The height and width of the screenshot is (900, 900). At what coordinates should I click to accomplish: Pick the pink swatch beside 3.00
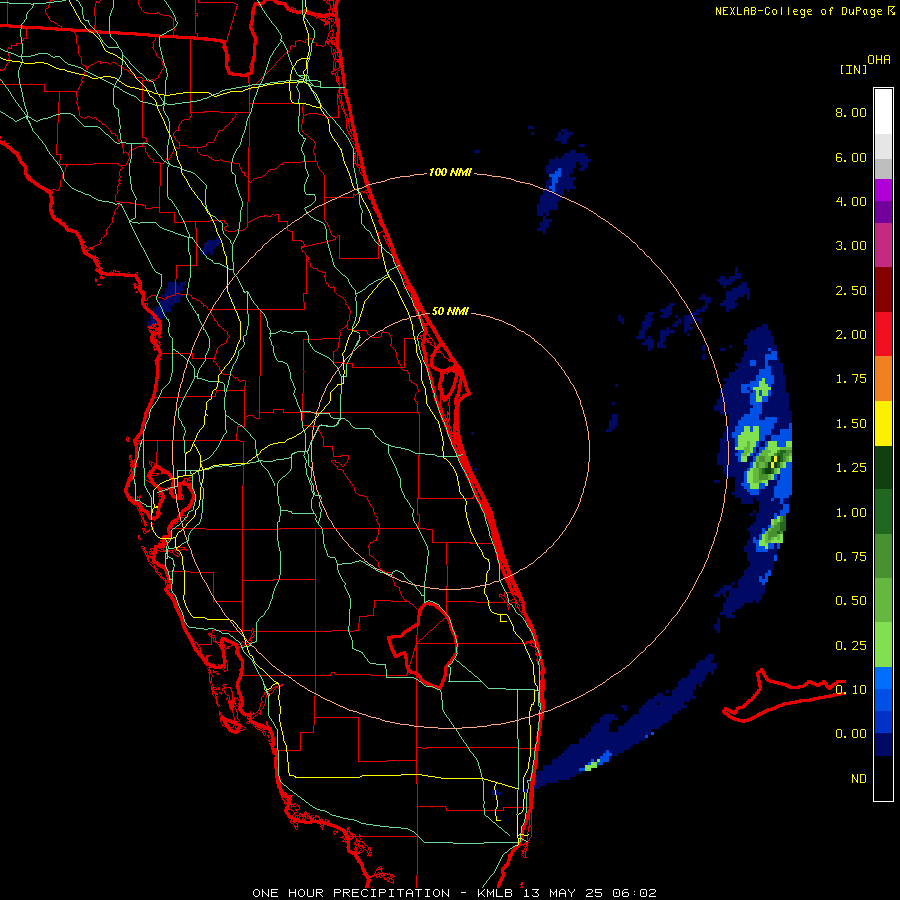click(883, 246)
